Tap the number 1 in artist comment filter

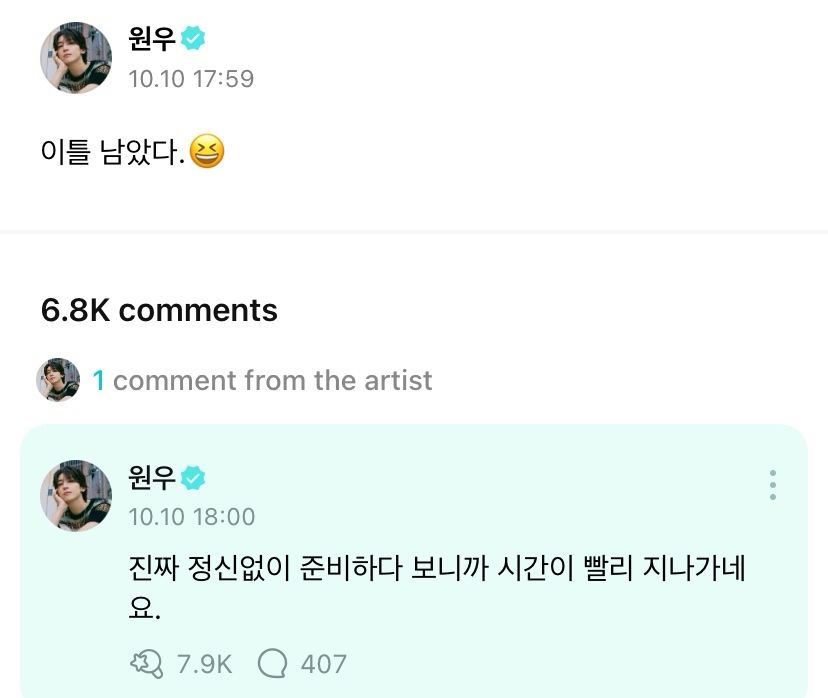(98, 381)
